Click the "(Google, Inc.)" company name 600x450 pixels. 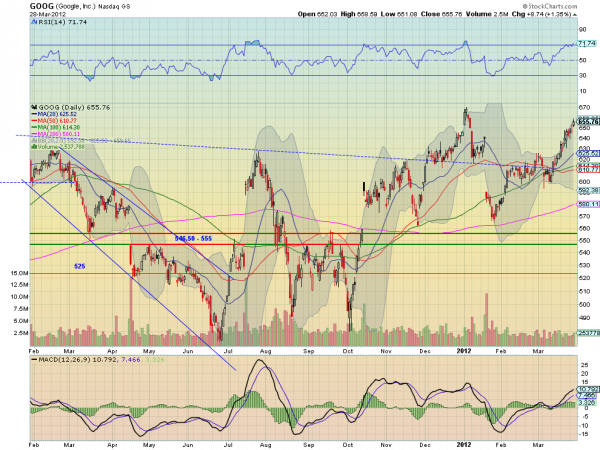[75, 7]
